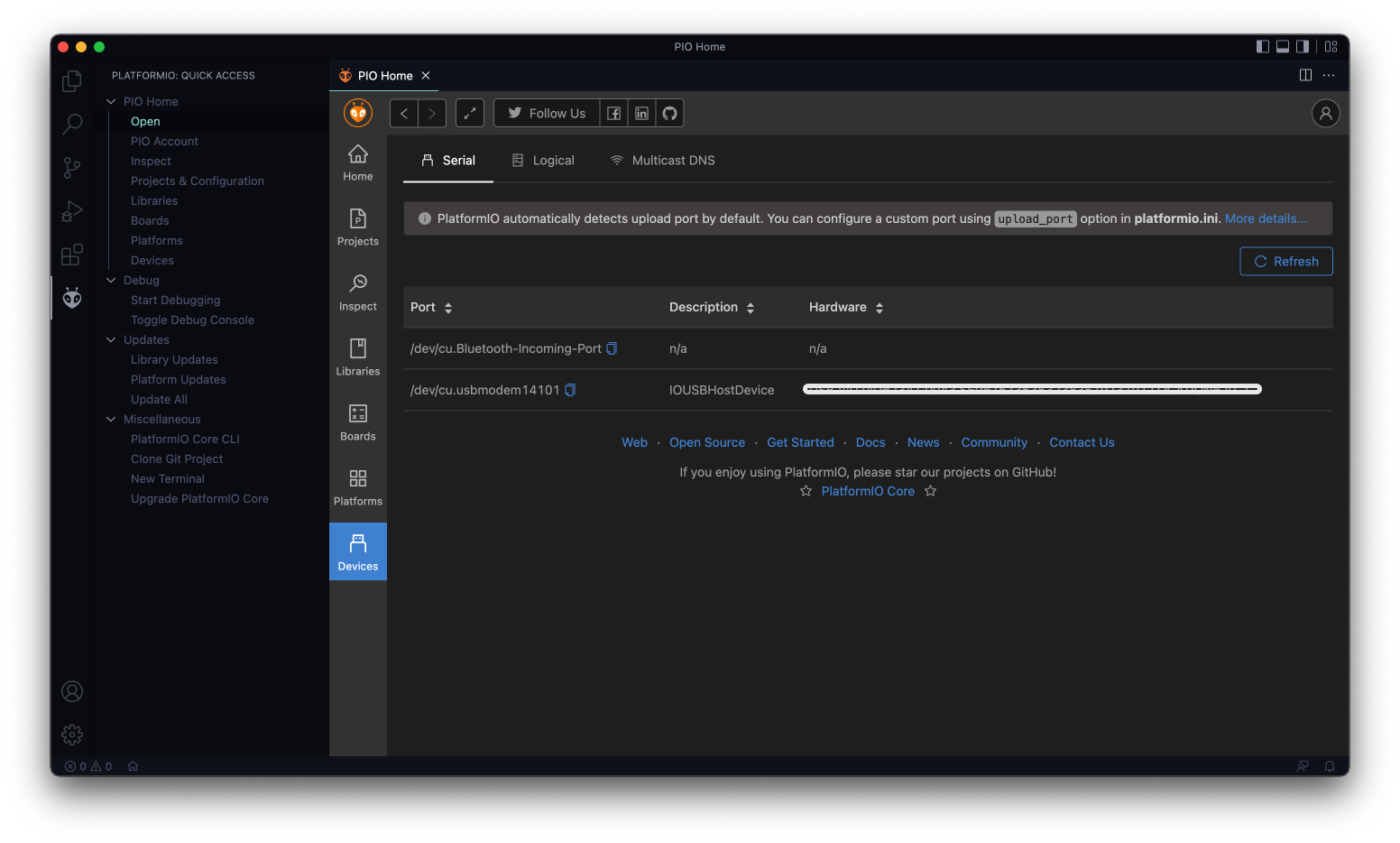
Task: Open Source Control view icon
Action: (72, 168)
